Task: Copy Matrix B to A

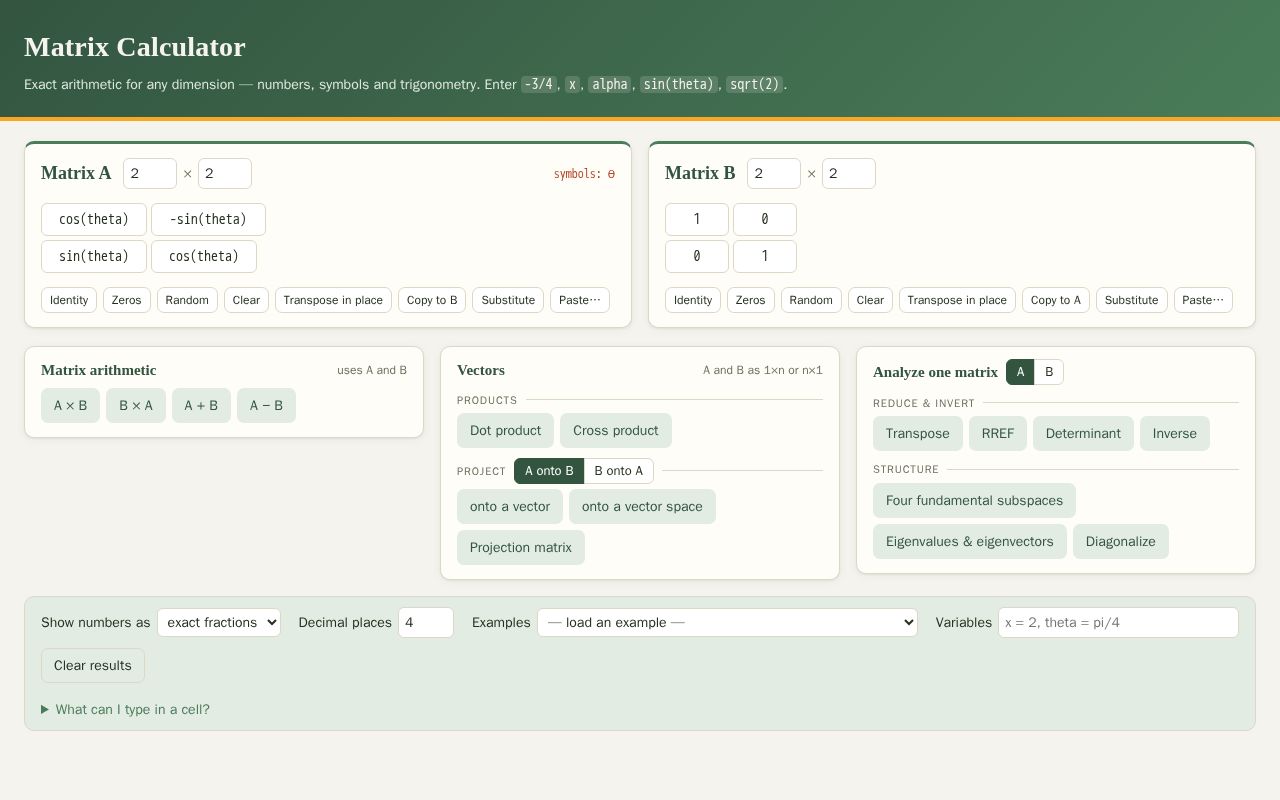Action: [1056, 300]
